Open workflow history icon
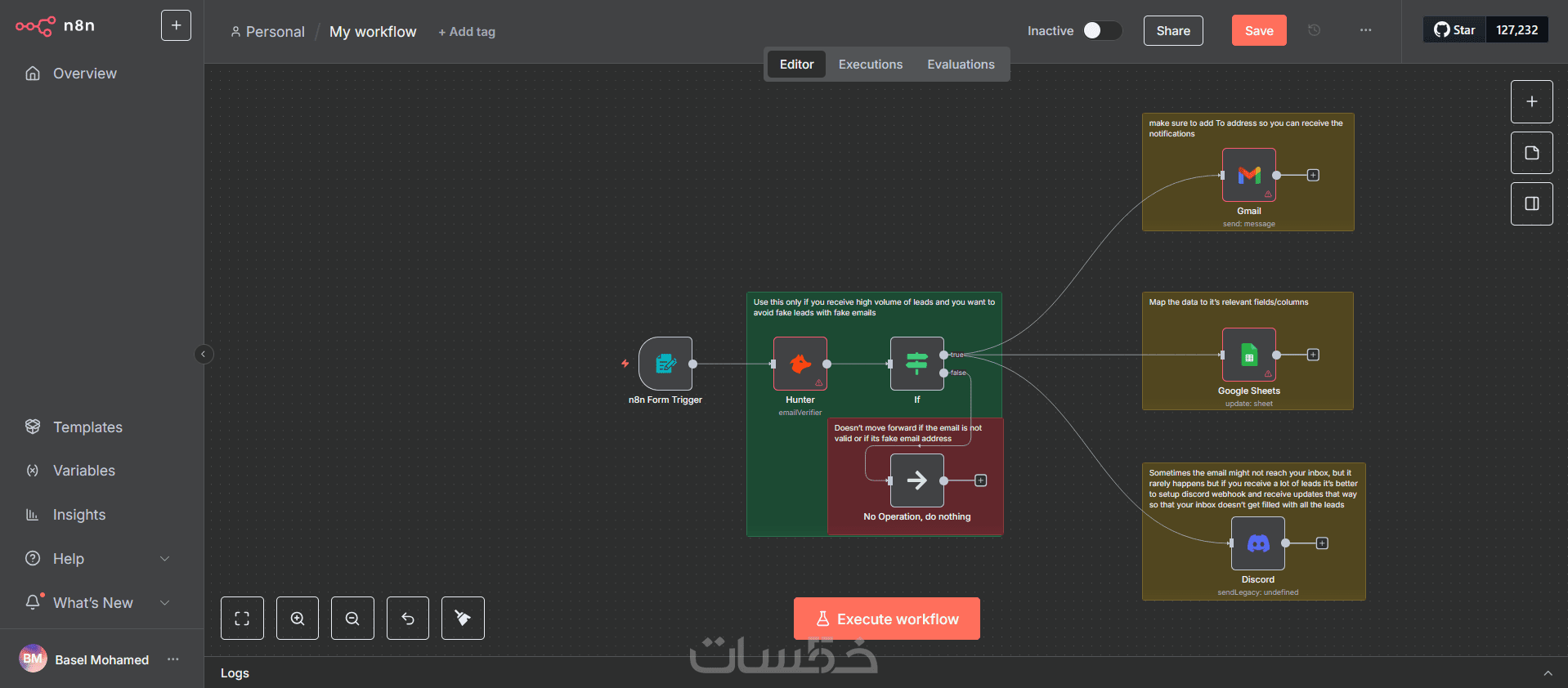Screen dimensions: 1568x688 (1315, 30)
